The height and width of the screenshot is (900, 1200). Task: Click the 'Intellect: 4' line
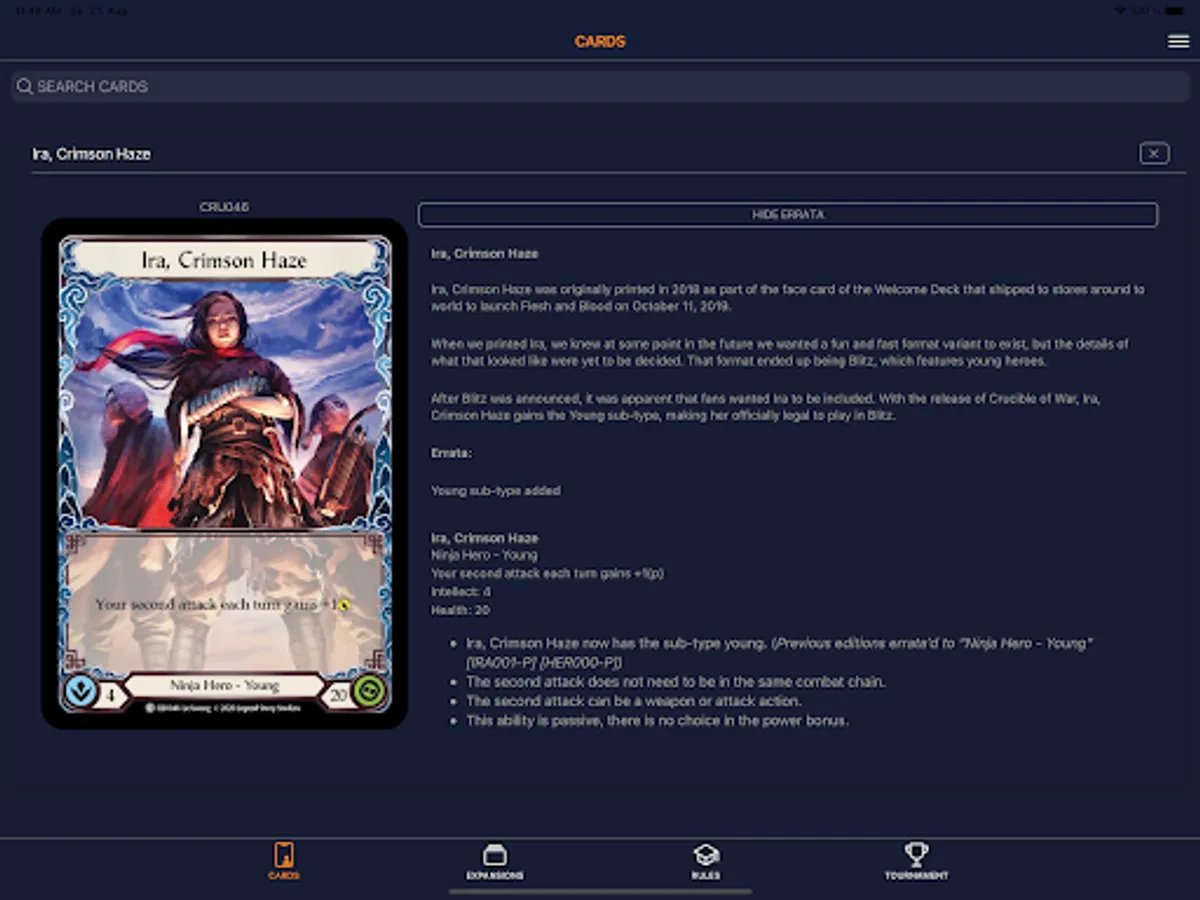coord(461,592)
